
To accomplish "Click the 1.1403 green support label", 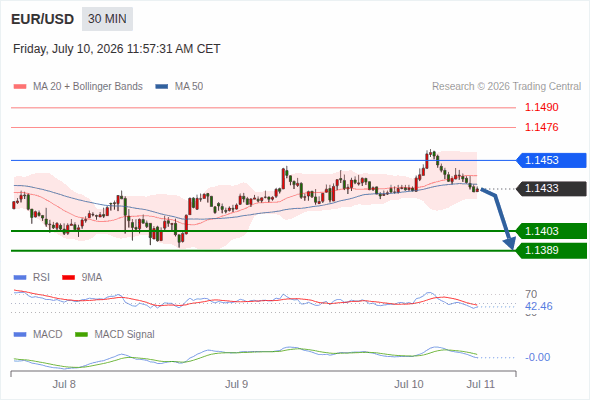I will (x=551, y=231).
